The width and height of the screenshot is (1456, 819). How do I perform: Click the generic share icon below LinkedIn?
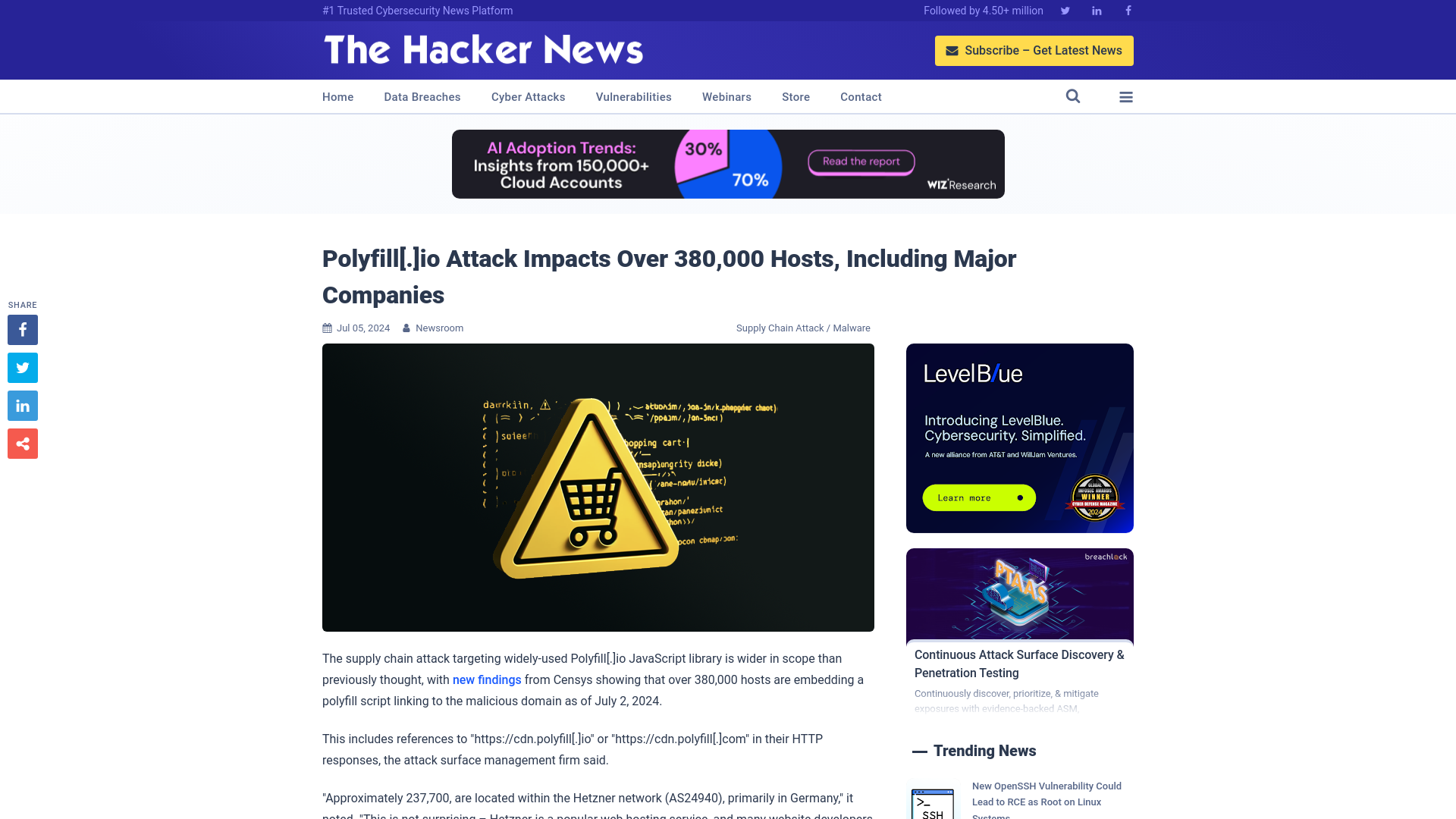click(x=22, y=443)
